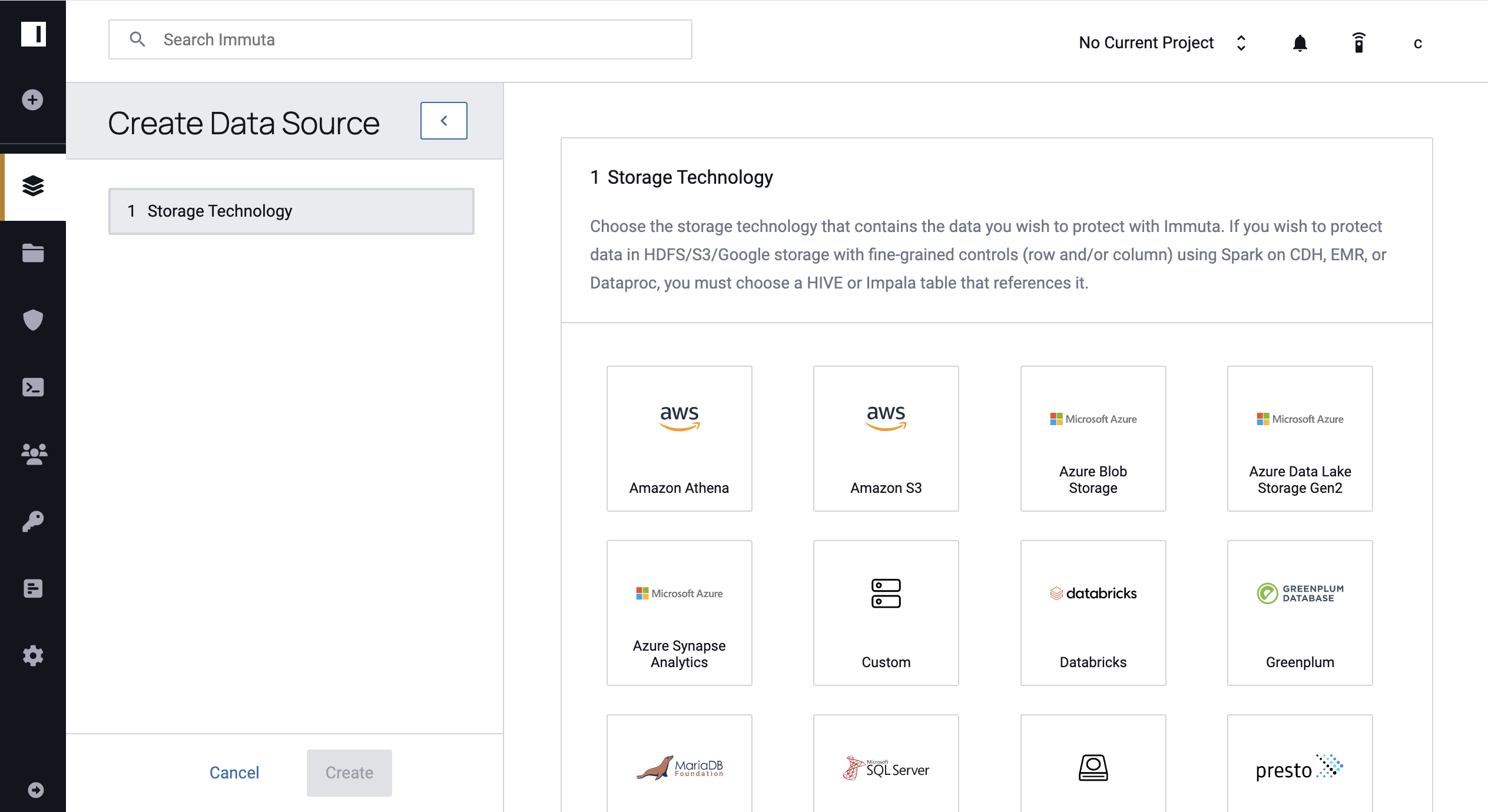This screenshot has width=1488, height=812.
Task: Click the notifications bell icon
Action: click(1300, 43)
